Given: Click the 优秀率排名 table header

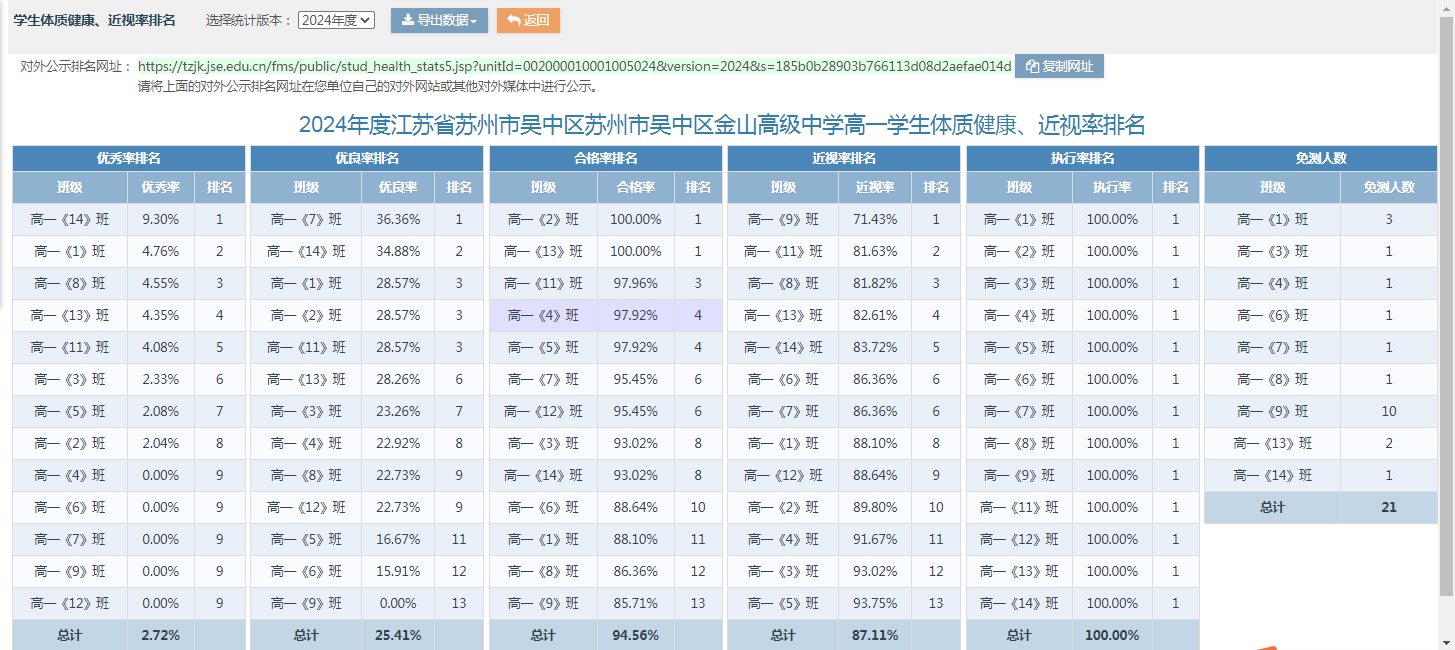Looking at the screenshot, I should coord(128,158).
